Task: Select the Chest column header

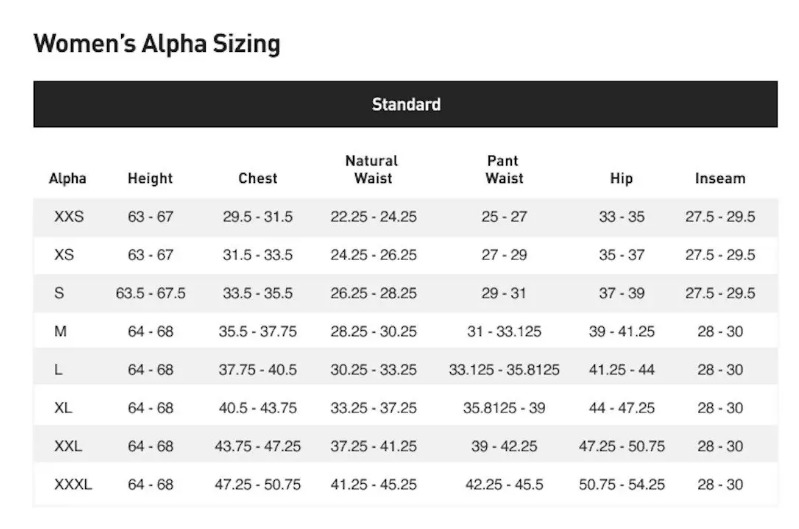Action: tap(258, 178)
